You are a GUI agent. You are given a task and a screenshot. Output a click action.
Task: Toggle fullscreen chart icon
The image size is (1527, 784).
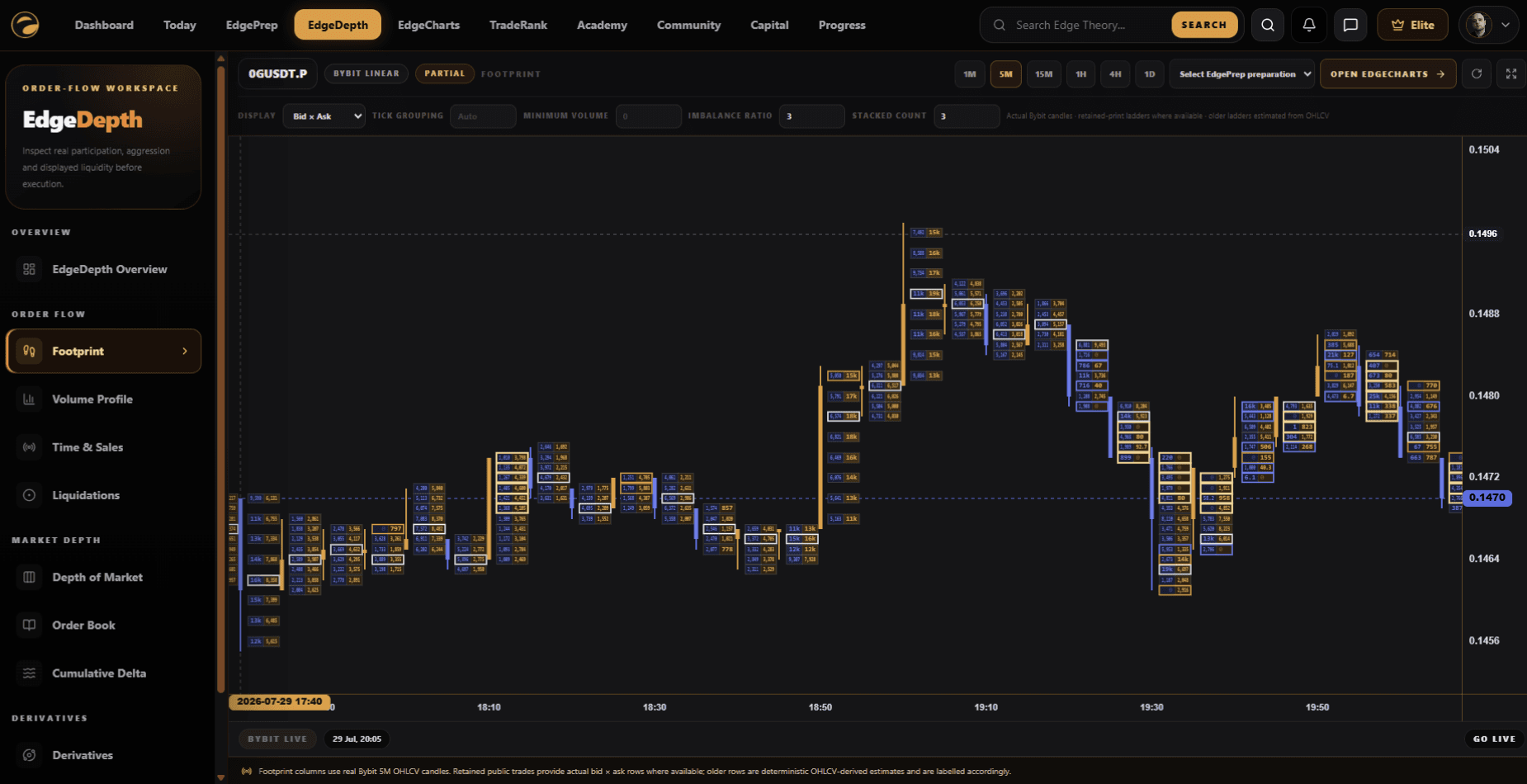(1511, 73)
